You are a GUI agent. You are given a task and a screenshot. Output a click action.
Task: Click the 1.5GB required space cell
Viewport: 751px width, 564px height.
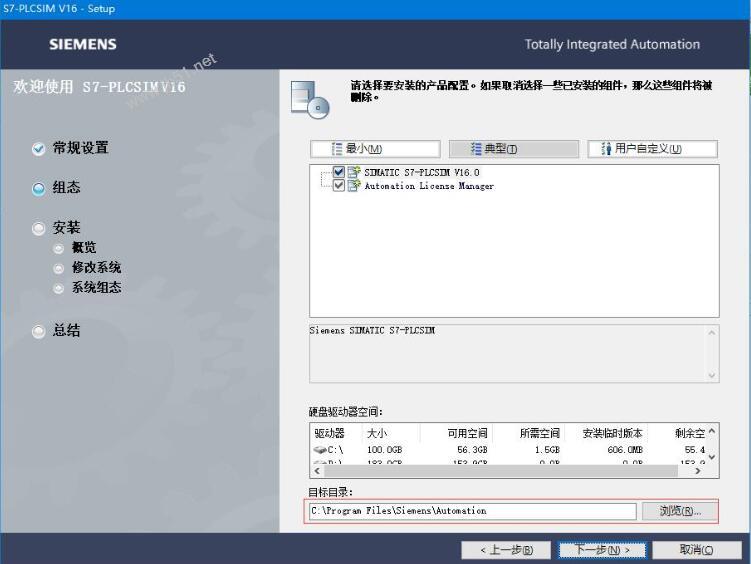[547, 450]
